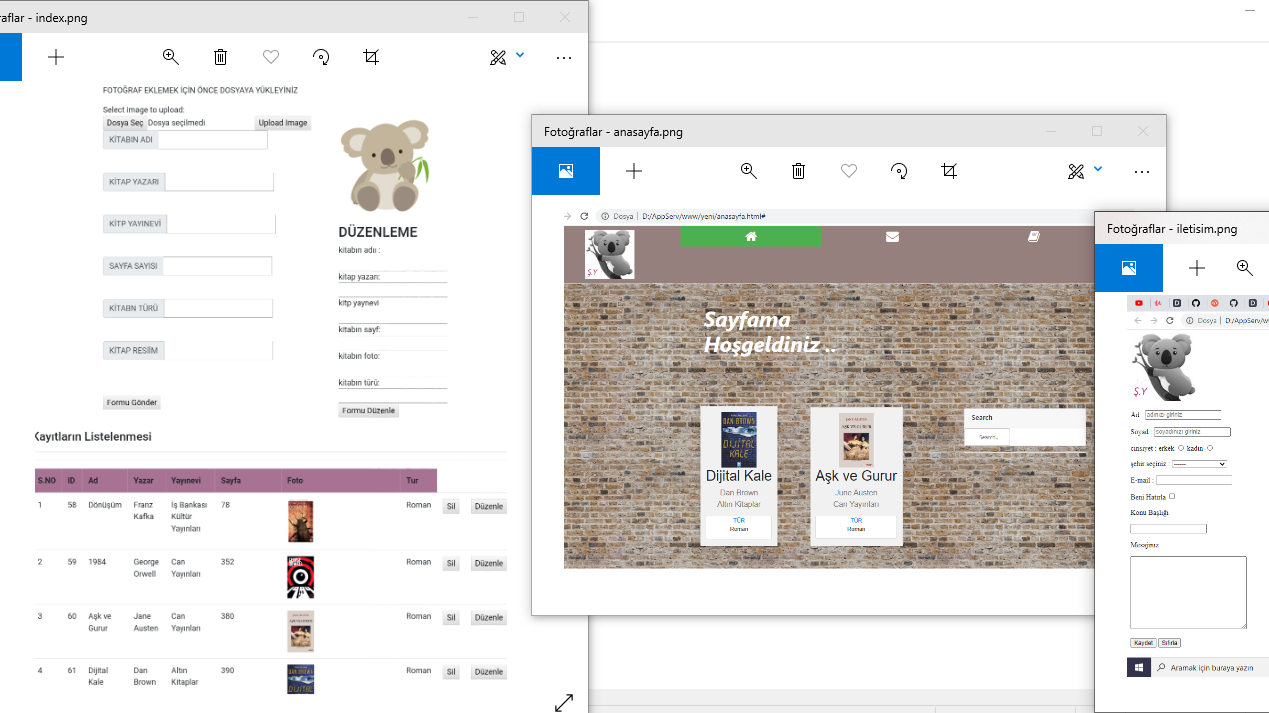Click the 1984 book cover thumbnail in table
The image size is (1269, 713).
[x=300, y=577]
